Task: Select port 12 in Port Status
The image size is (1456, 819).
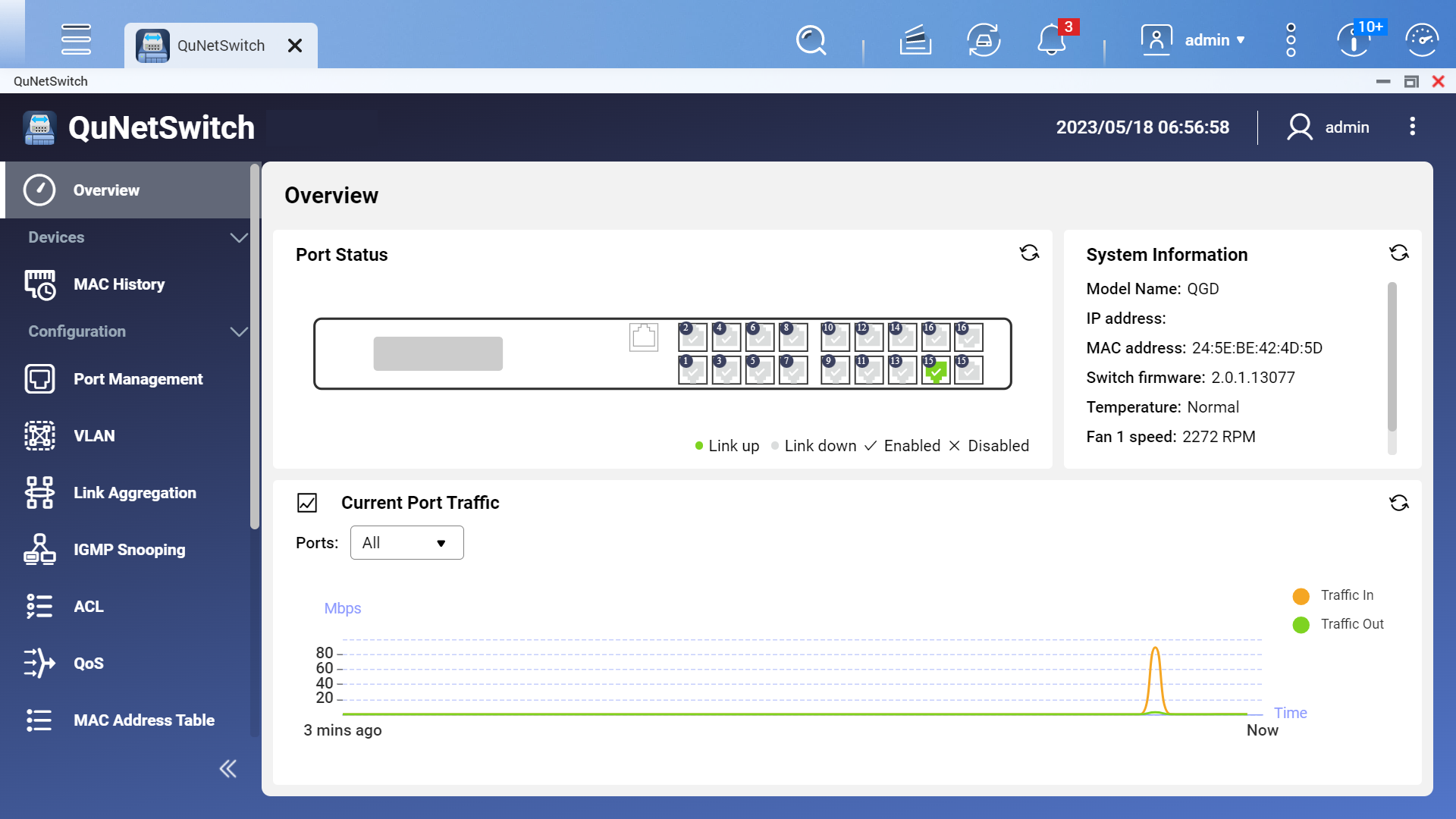Action: 869,337
